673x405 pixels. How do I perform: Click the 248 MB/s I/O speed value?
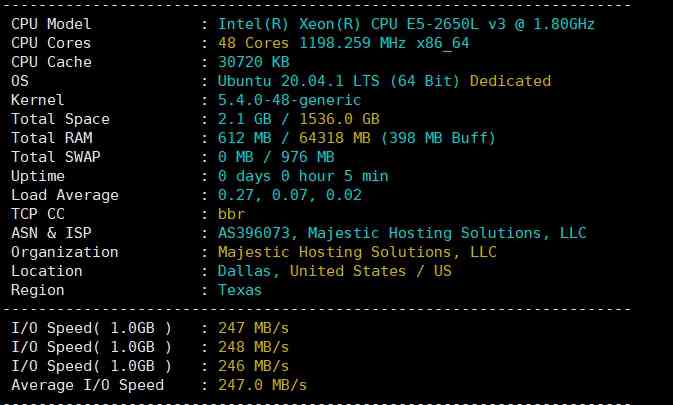click(x=253, y=347)
